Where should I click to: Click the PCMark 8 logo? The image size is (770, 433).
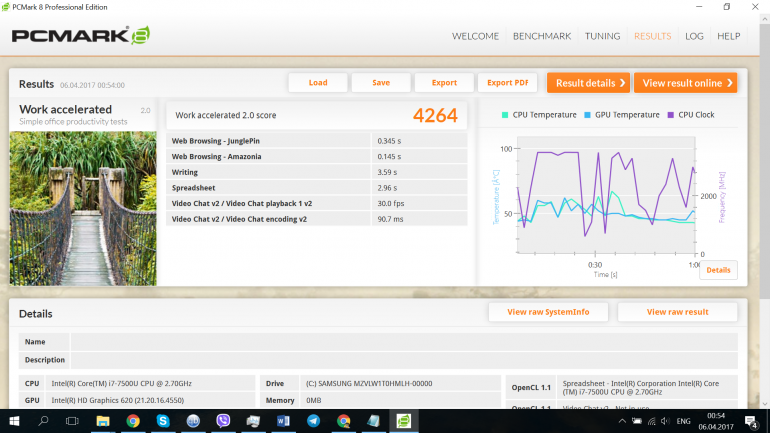tap(81, 35)
